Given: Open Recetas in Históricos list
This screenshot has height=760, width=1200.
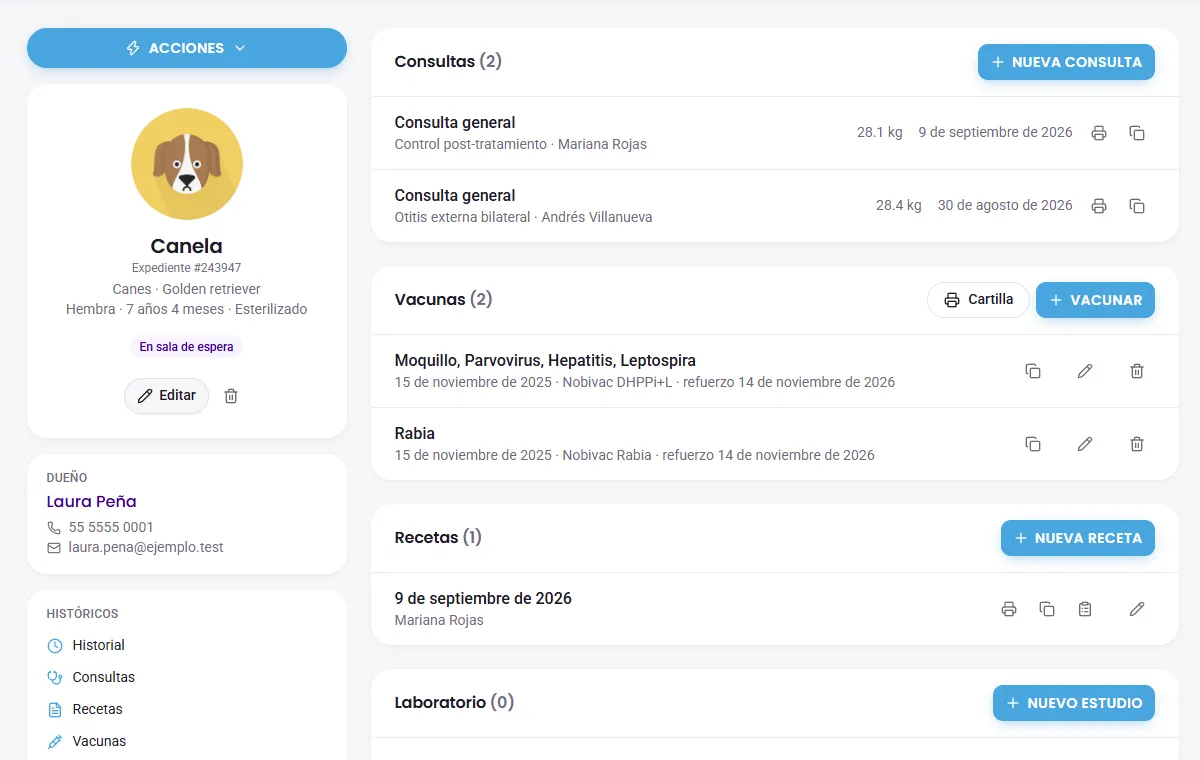Looking at the screenshot, I should point(97,709).
